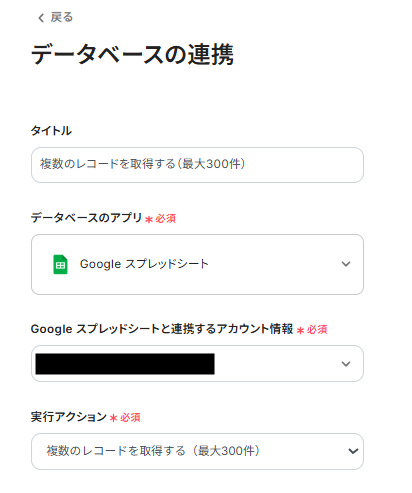Open the account information dropdown
412x493 pixels.
(x=197, y=363)
